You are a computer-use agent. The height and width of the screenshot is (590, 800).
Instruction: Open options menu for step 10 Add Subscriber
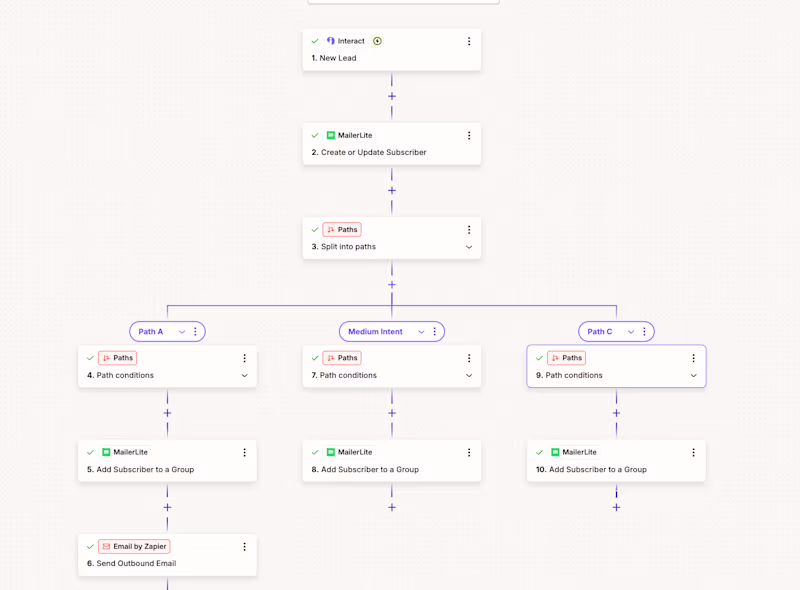click(693, 453)
